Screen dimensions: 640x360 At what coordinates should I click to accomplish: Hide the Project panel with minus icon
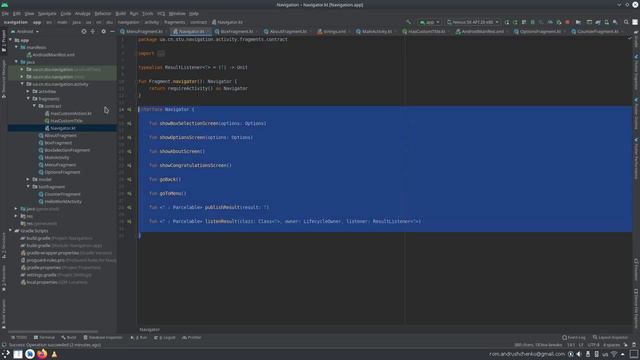point(112,31)
